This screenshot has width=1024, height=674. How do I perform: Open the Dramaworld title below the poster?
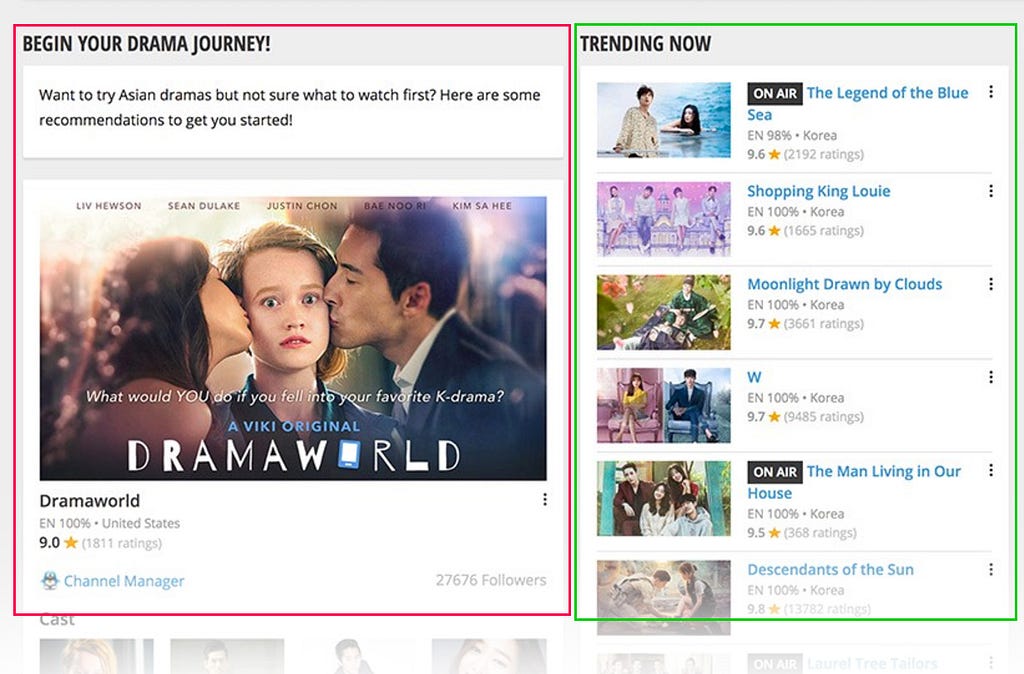coord(89,501)
